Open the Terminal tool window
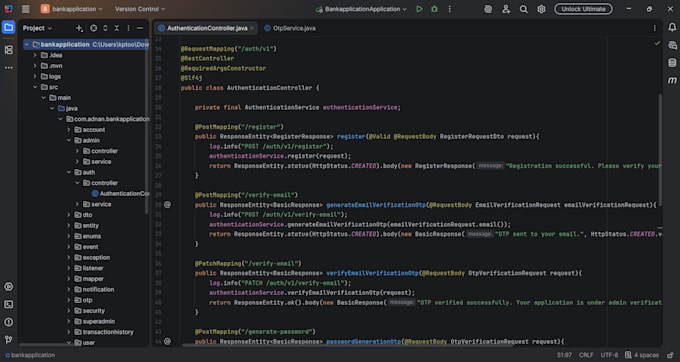The width and height of the screenshot is (680, 362). [x=8, y=304]
